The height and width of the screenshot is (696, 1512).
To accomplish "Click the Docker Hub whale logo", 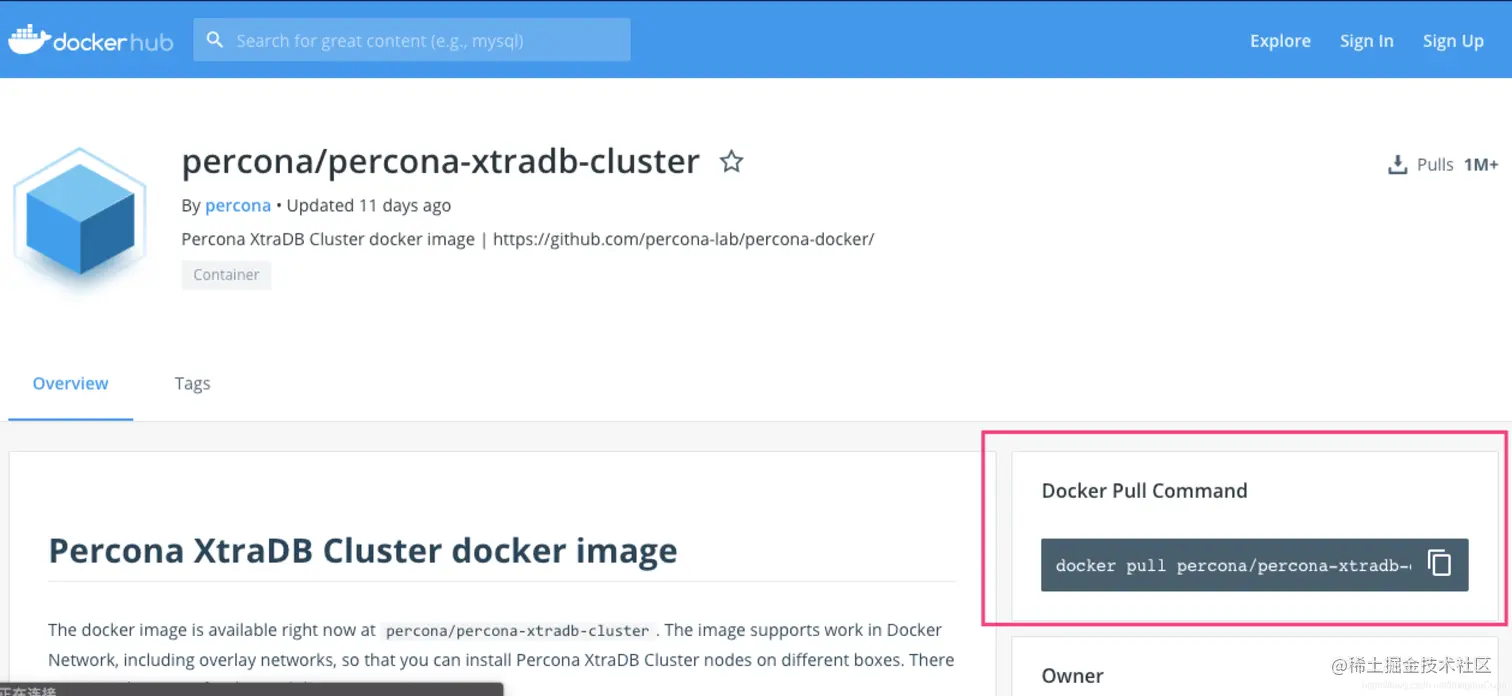I will tap(90, 40).
